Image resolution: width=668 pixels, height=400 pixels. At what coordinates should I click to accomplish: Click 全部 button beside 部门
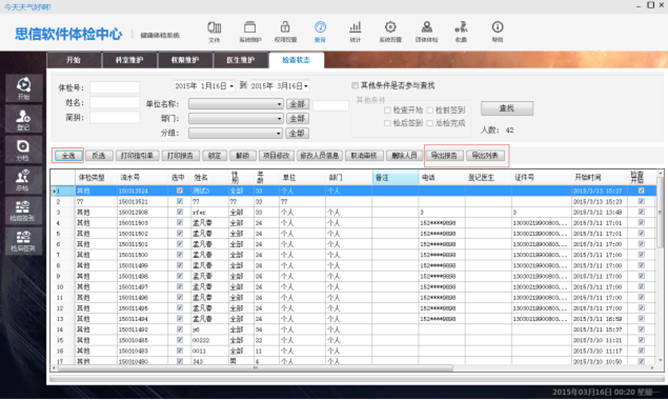[297, 119]
